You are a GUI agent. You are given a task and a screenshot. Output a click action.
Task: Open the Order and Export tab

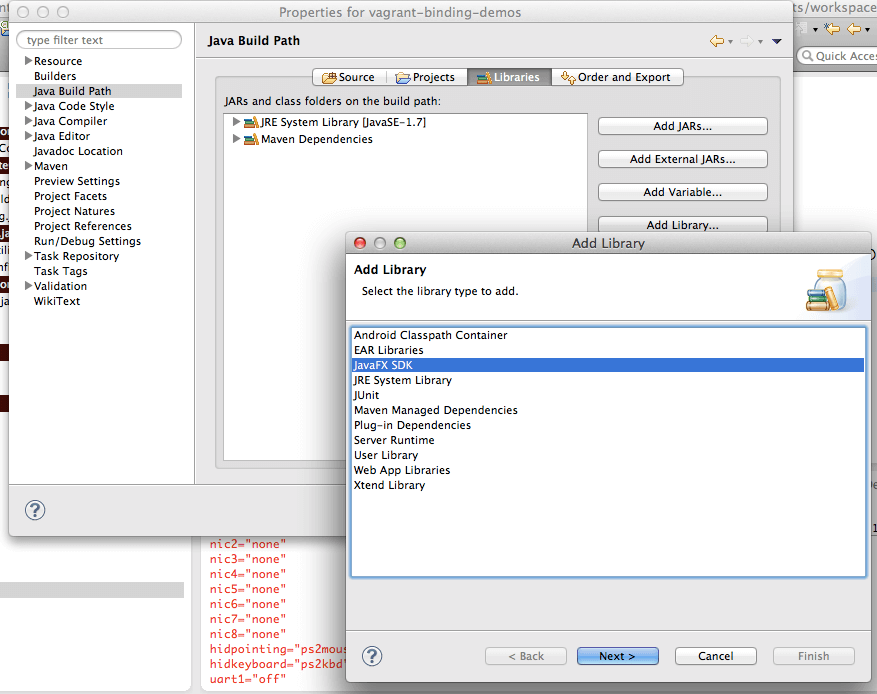[620, 76]
